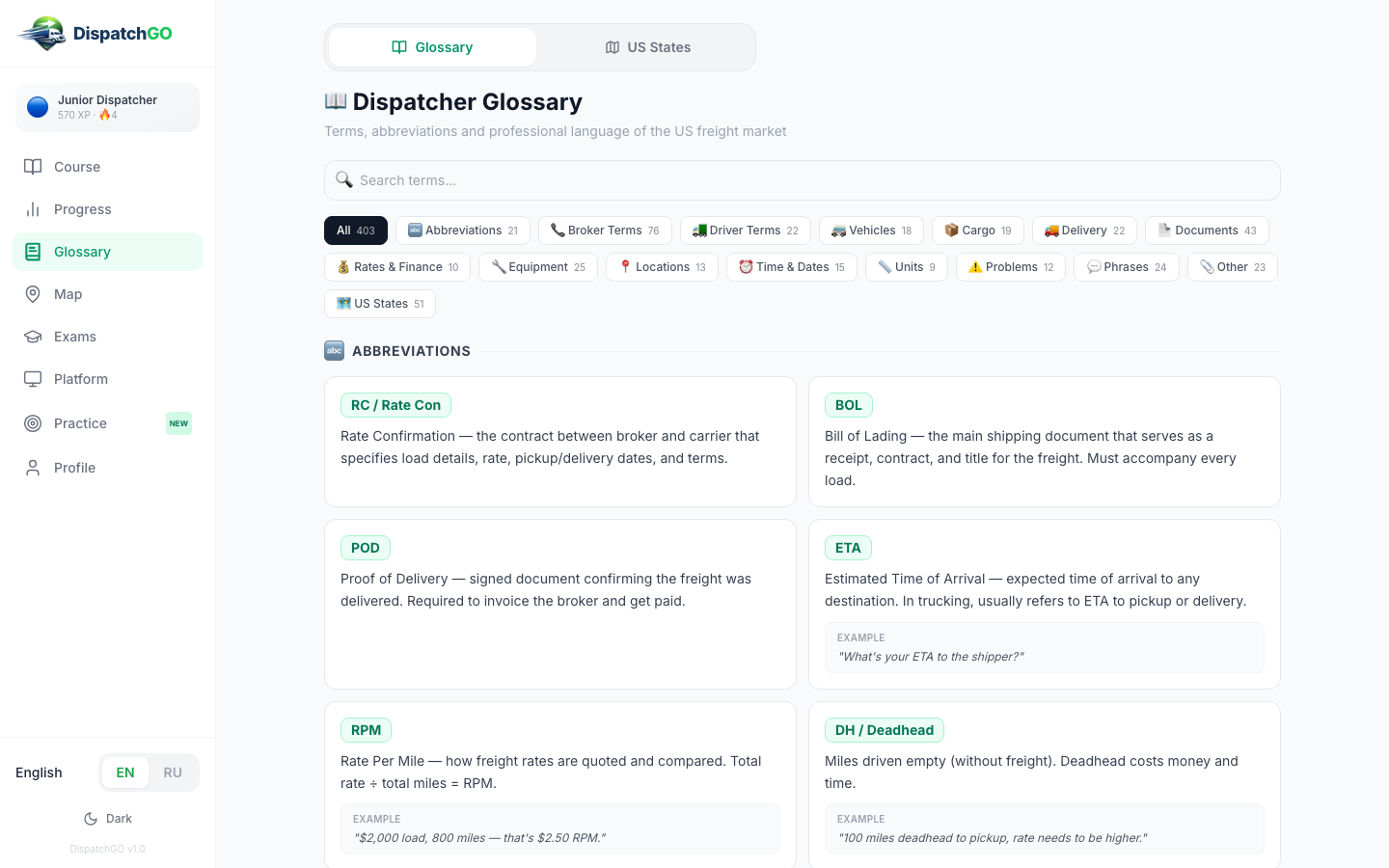Select the All 403 filter chip
This screenshot has height=868, width=1389.
[356, 231]
